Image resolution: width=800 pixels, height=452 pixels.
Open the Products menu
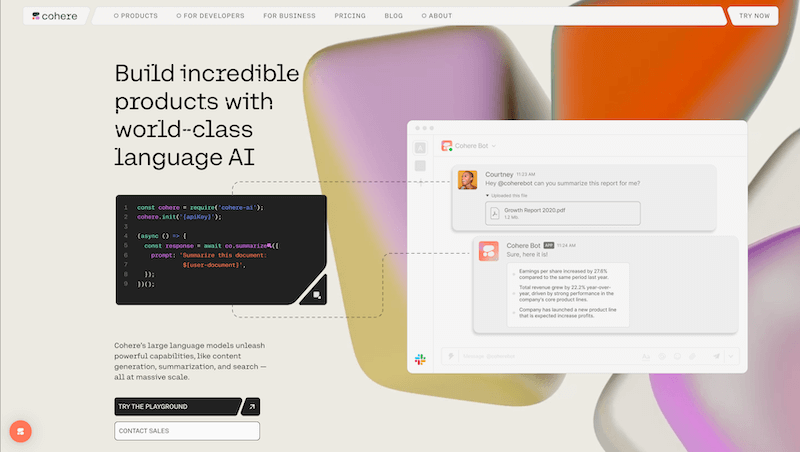coord(136,16)
